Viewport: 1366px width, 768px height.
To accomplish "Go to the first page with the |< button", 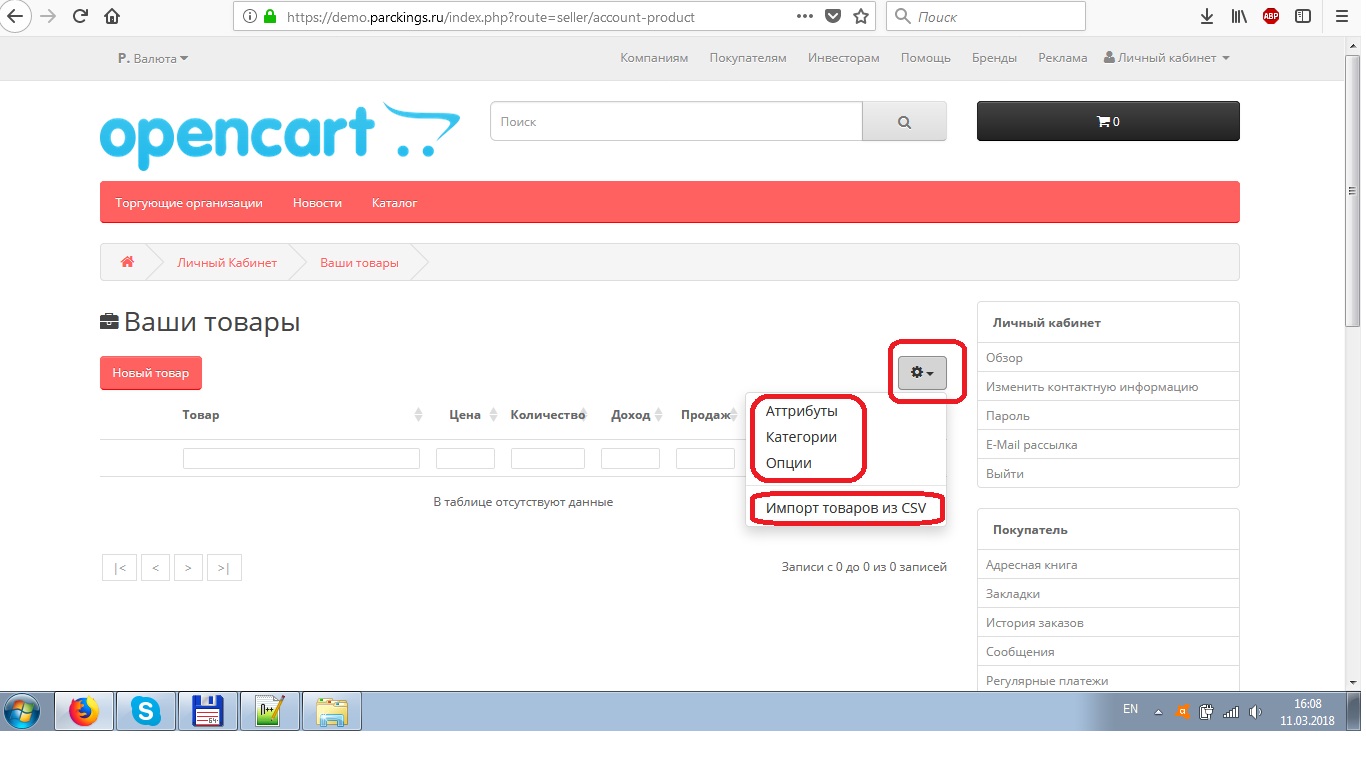I will coord(120,568).
